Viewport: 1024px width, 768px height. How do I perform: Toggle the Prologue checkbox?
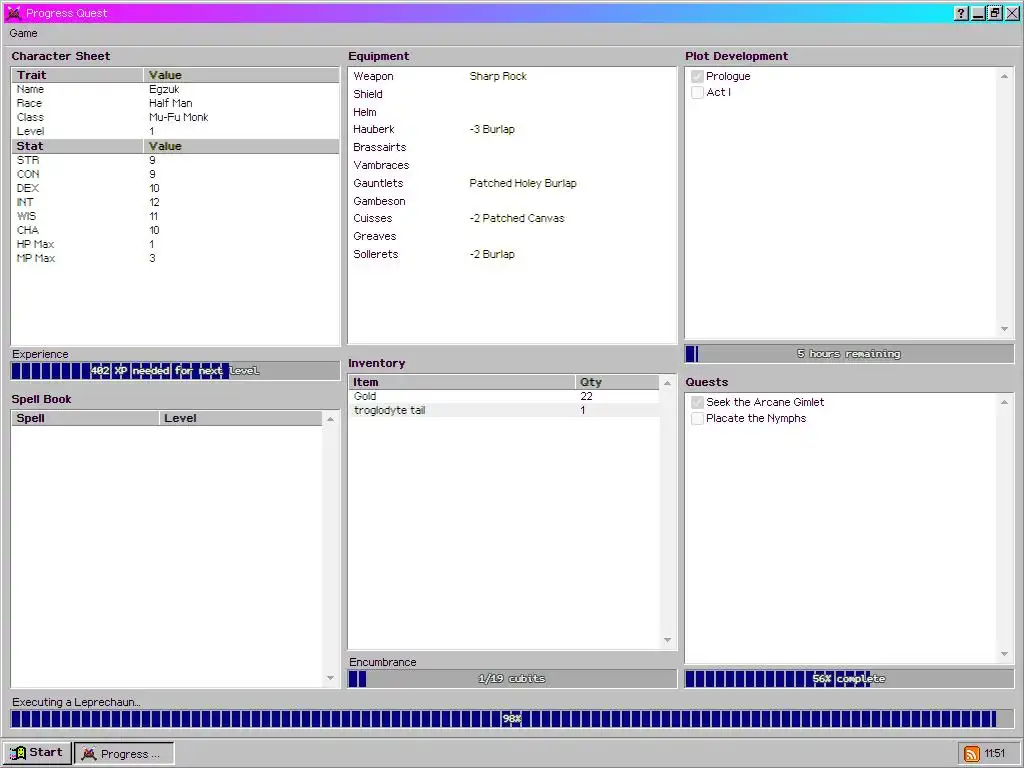tap(697, 76)
